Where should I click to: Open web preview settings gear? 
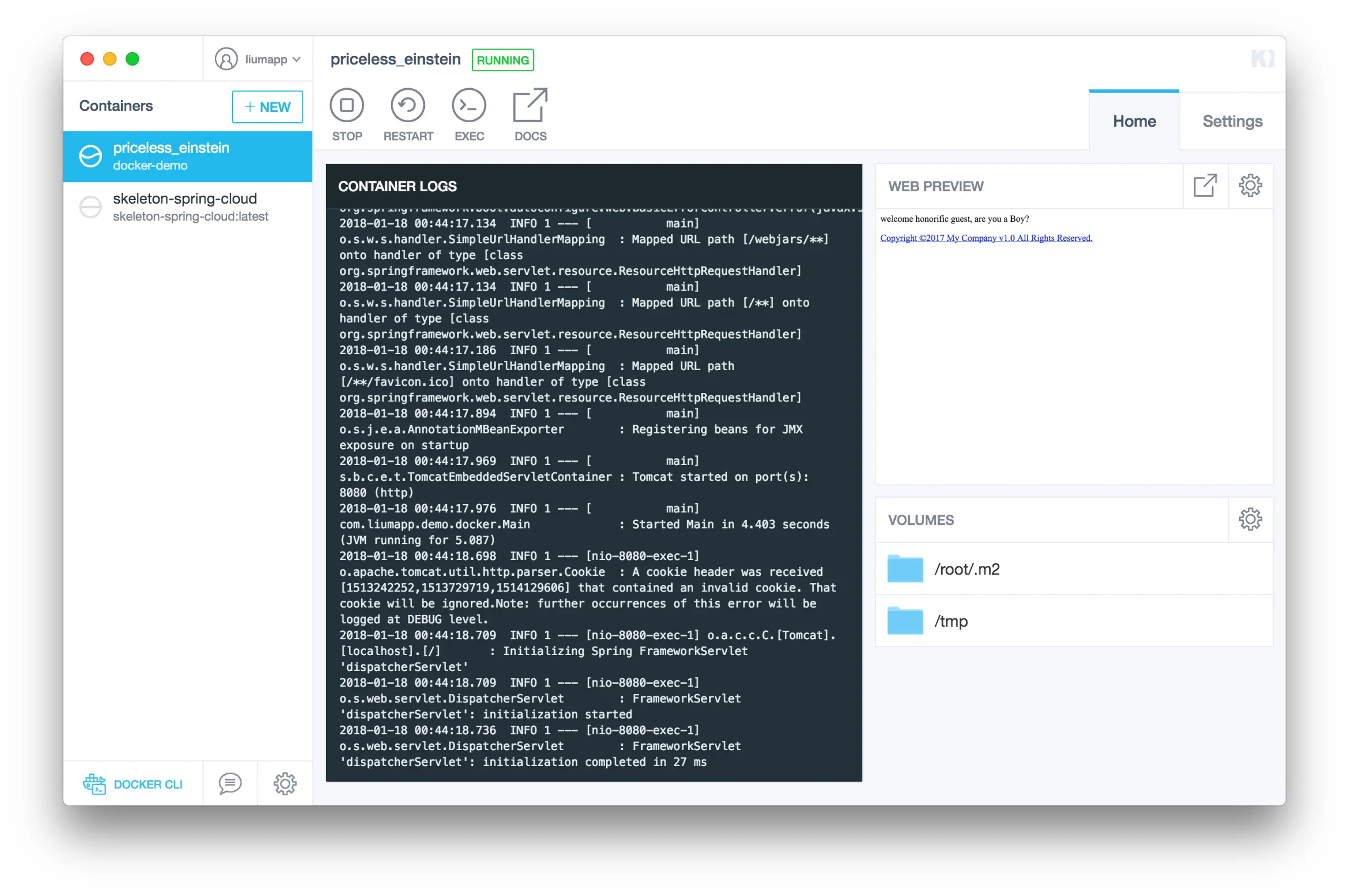click(x=1250, y=186)
